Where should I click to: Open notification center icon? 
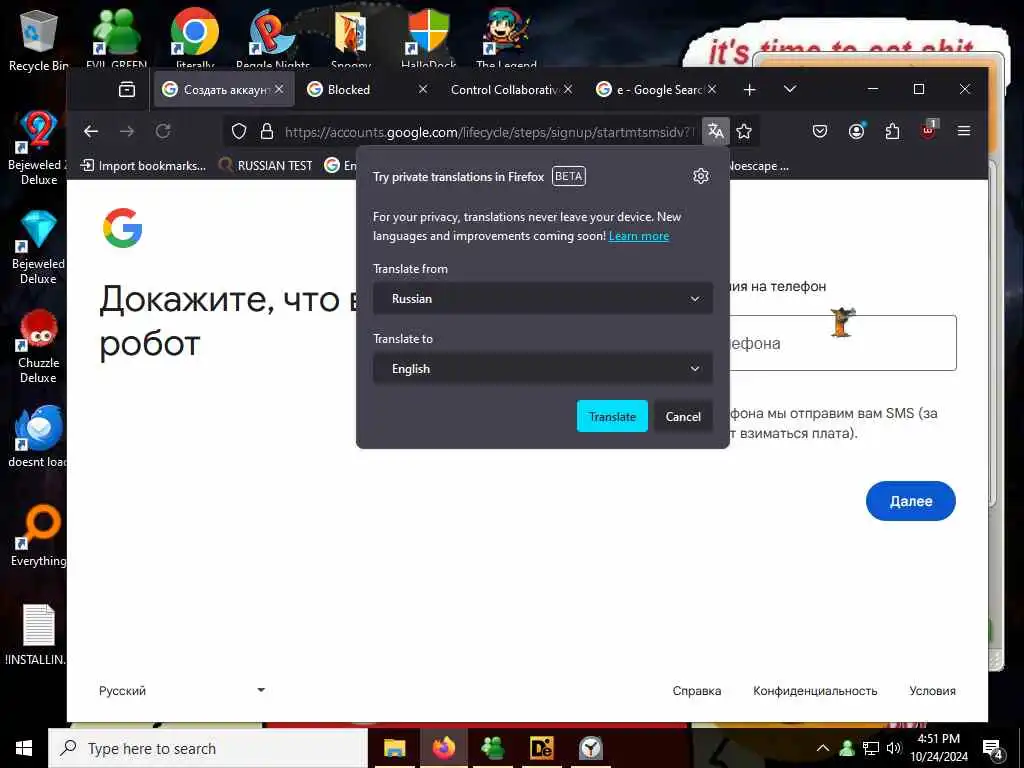click(993, 749)
